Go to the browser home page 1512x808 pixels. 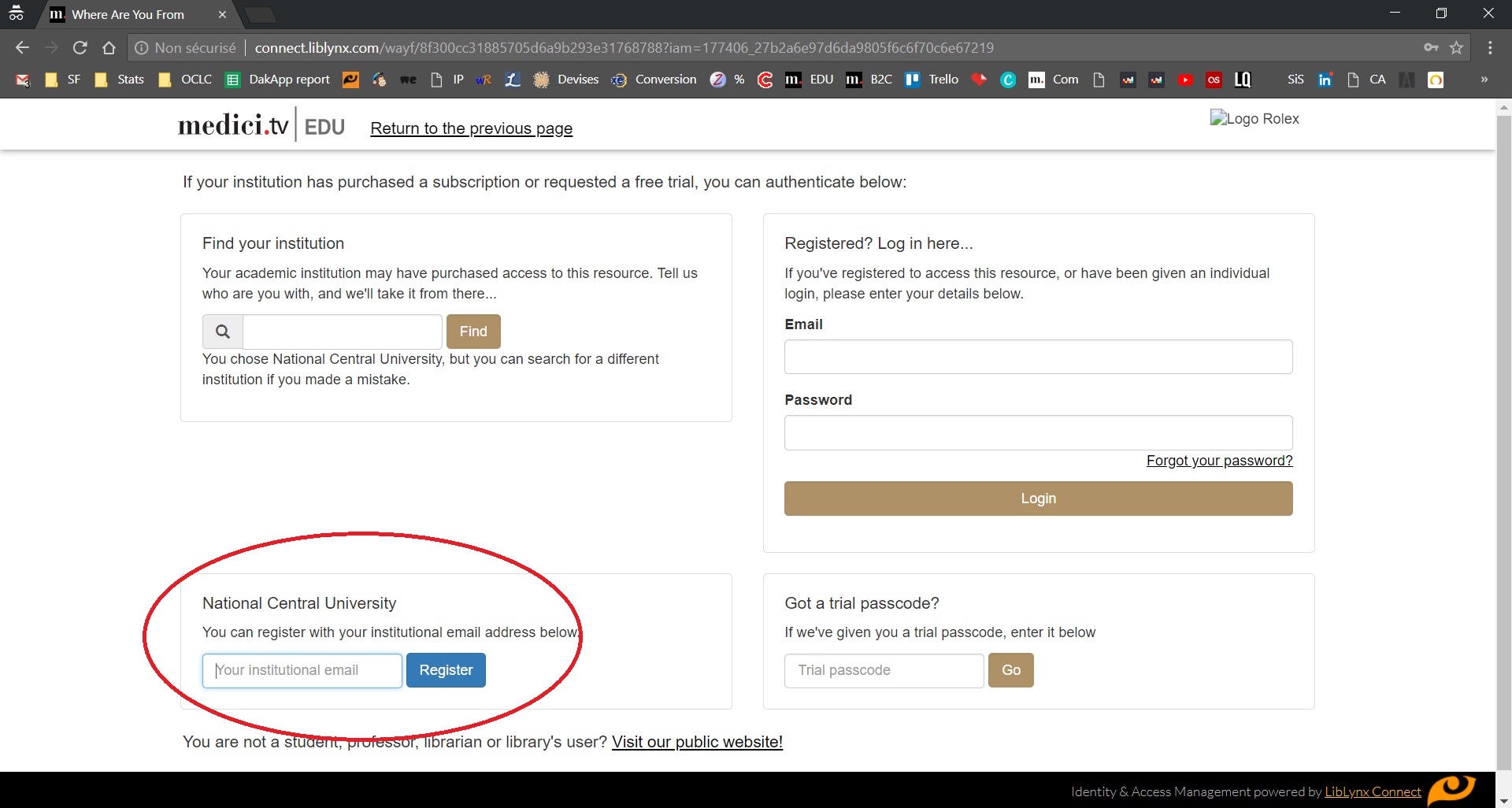click(109, 48)
